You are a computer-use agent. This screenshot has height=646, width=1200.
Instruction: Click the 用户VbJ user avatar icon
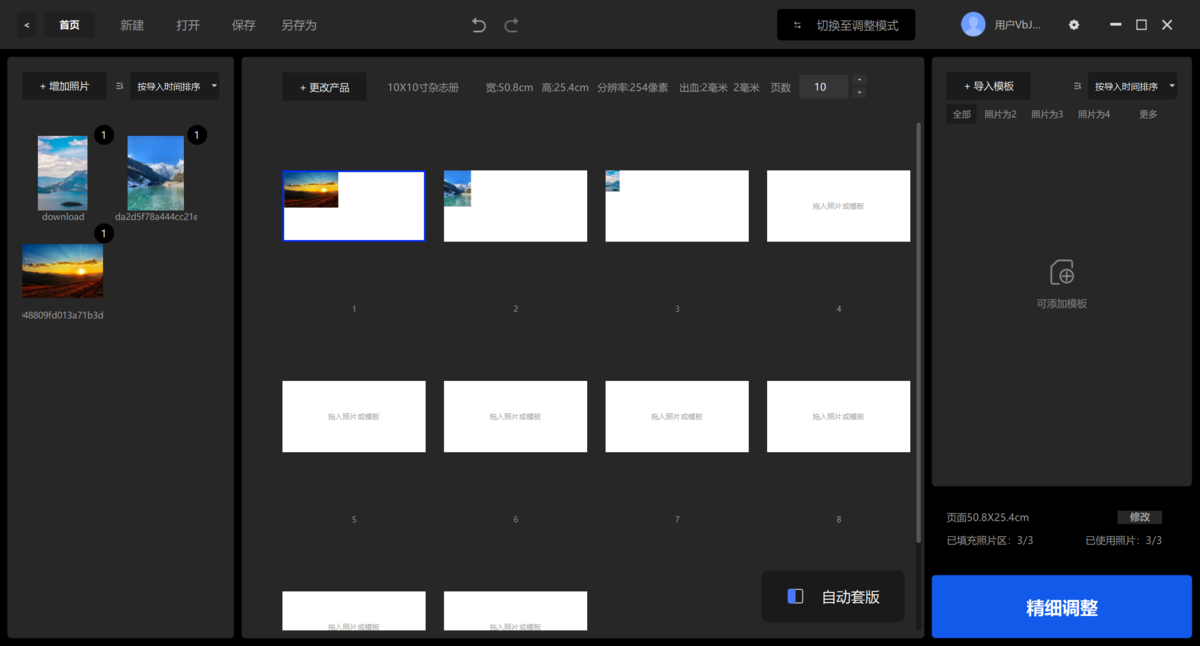(973, 23)
